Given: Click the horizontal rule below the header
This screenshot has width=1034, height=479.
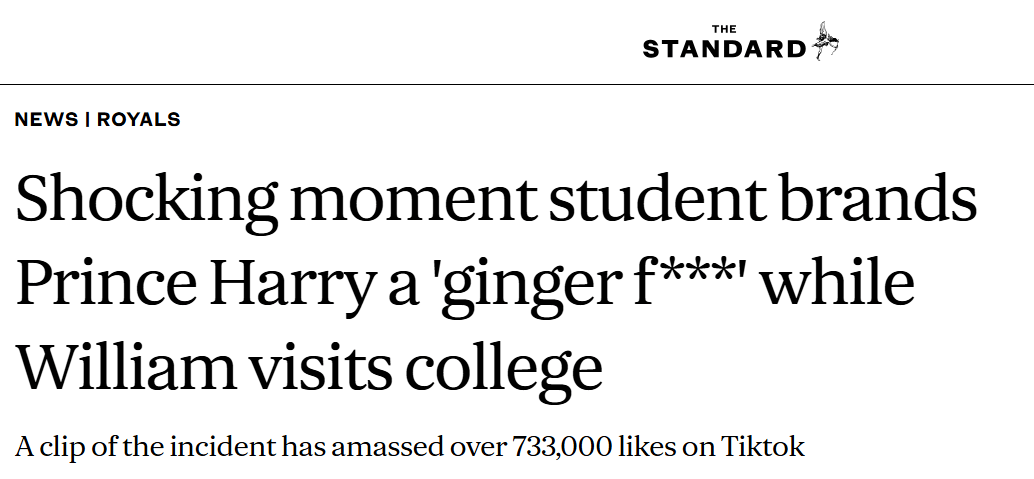Looking at the screenshot, I should tap(517, 84).
